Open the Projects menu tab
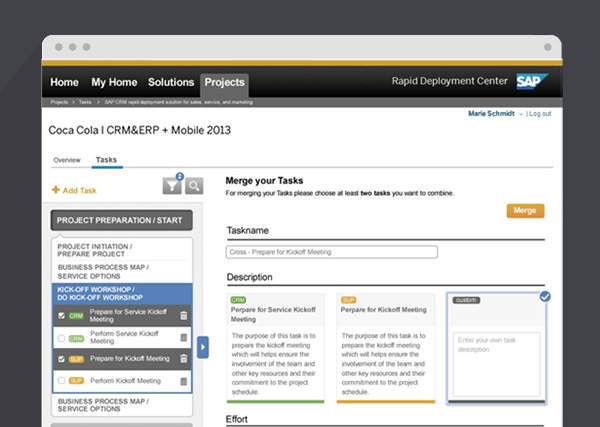Viewport: 600px width, 427px height. click(x=225, y=83)
